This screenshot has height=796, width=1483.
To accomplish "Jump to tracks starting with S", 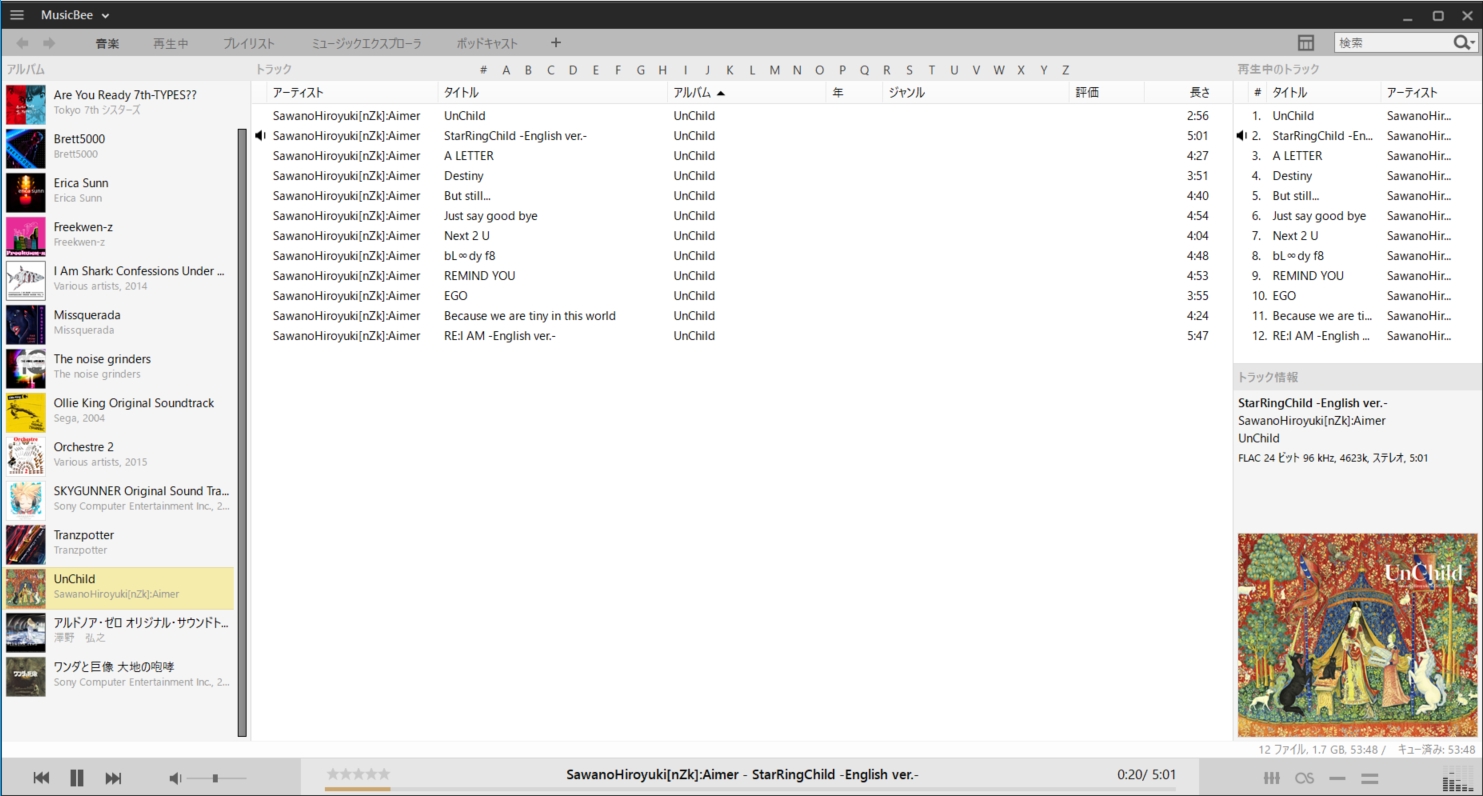I will (x=910, y=70).
